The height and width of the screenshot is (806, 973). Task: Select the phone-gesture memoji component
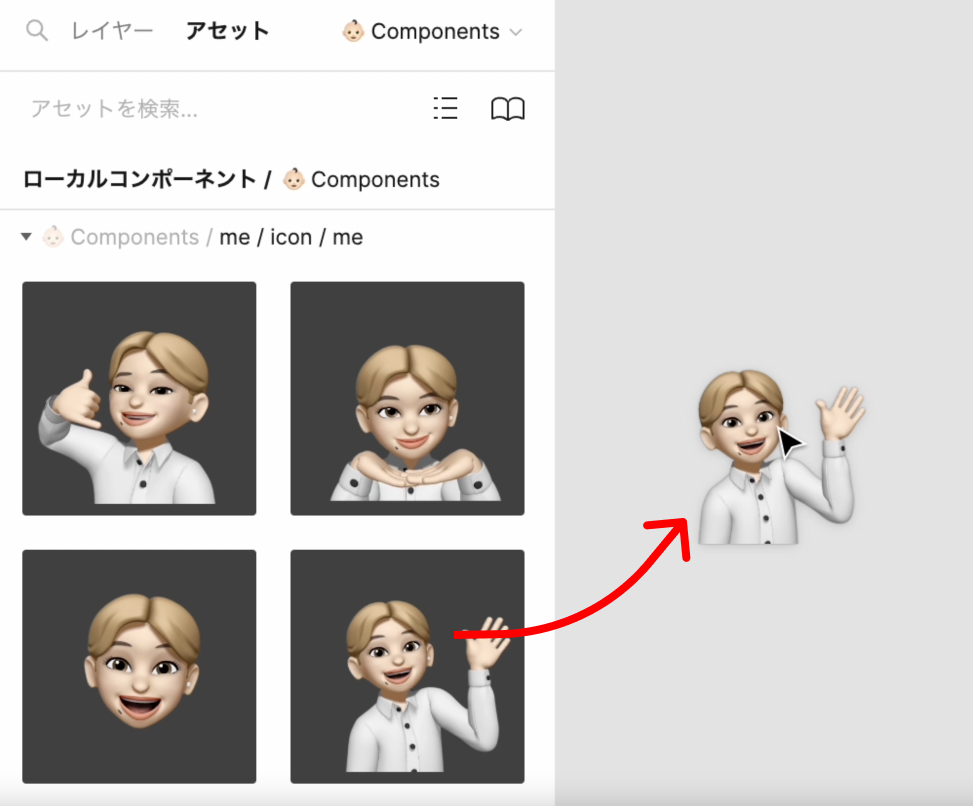(139, 398)
